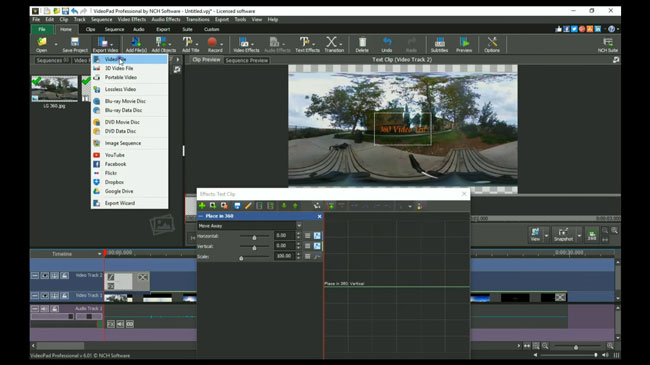Open the Snapshot dropdown arrow
650x365 pixels.
(x=579, y=235)
